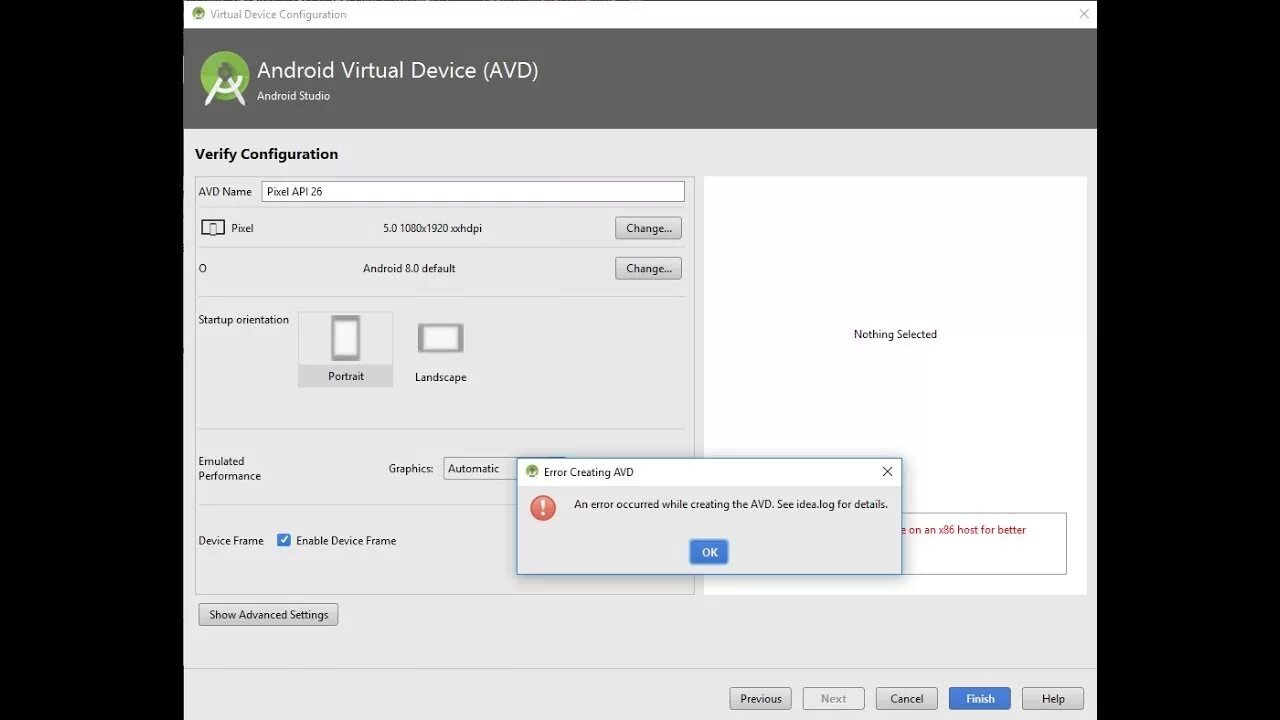The height and width of the screenshot is (720, 1280).
Task: Click the 'Startup orientation' label
Action: click(x=243, y=320)
